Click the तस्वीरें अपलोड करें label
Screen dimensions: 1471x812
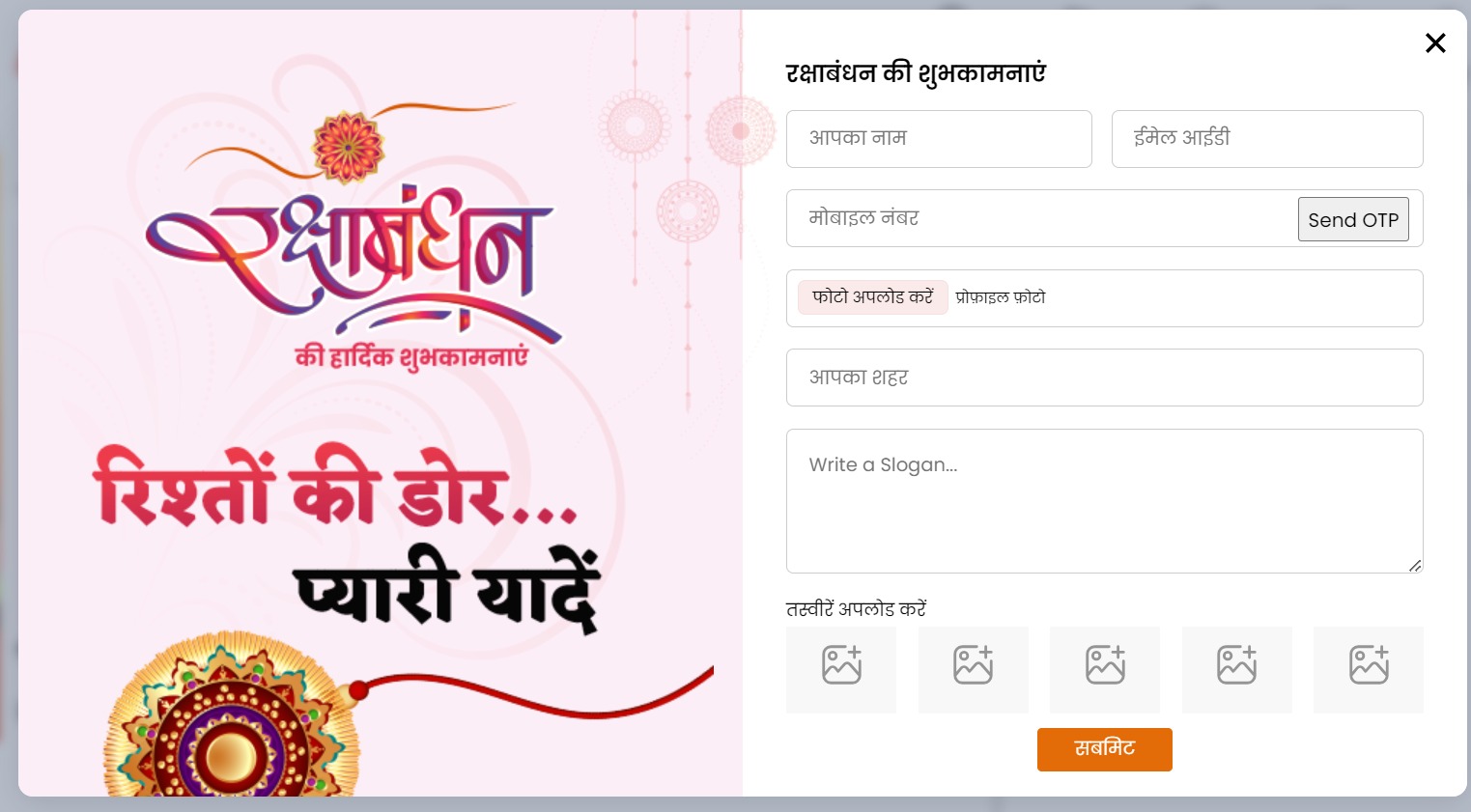856,609
